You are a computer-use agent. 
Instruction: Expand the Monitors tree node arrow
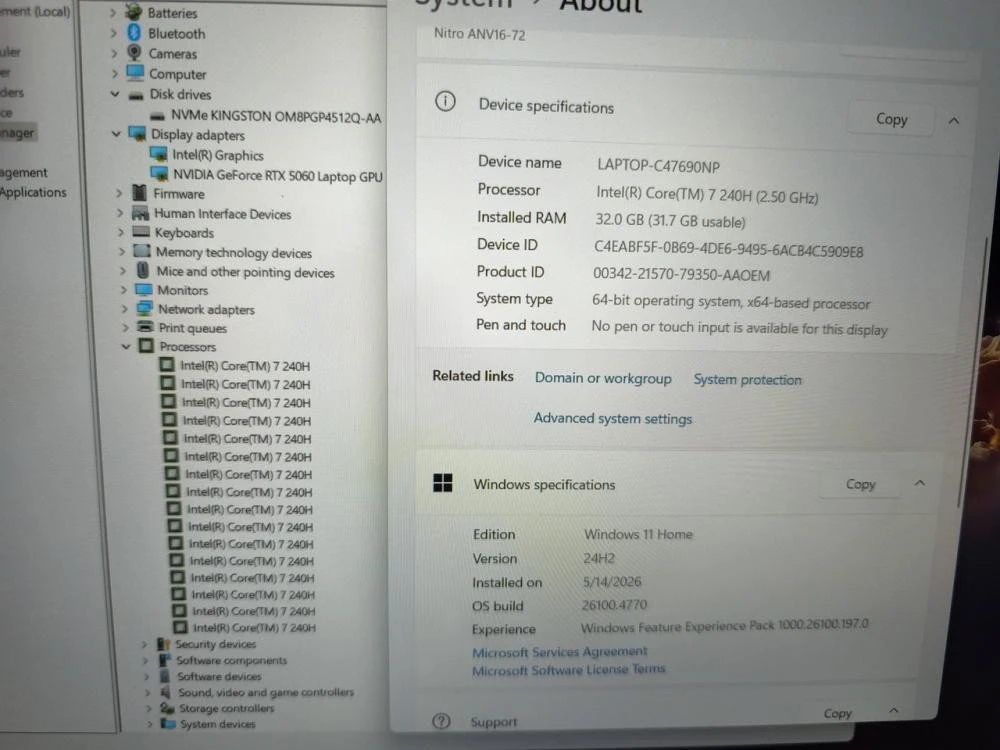click(124, 290)
